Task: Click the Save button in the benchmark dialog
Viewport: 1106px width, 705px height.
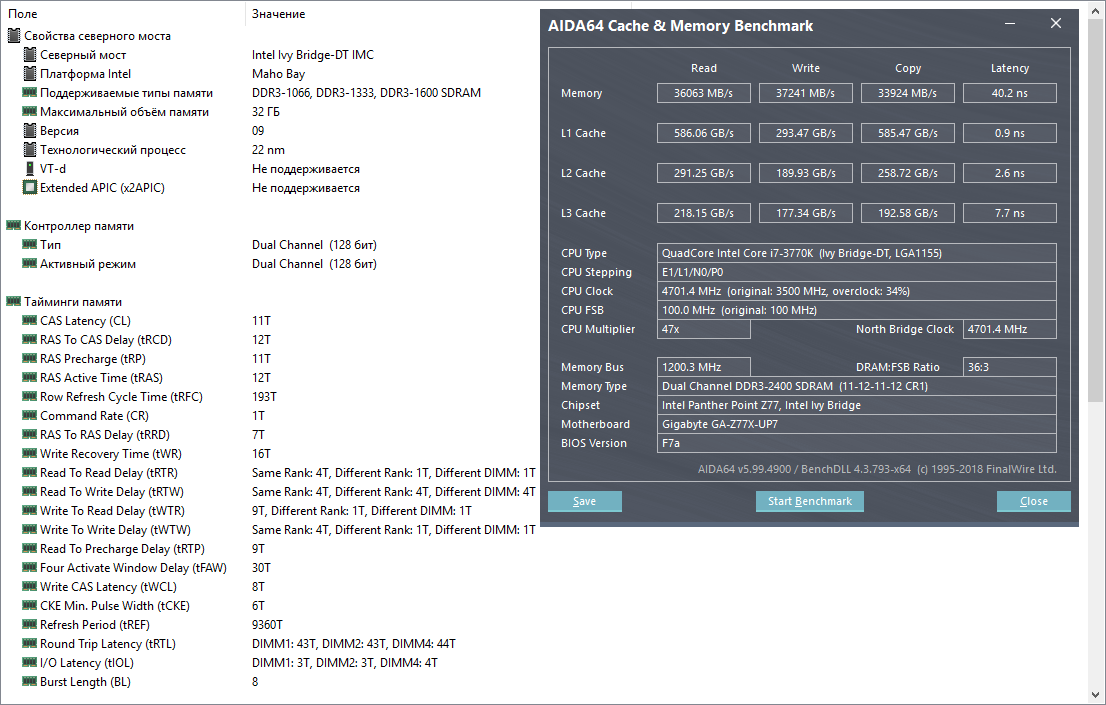Action: pyautogui.click(x=585, y=501)
